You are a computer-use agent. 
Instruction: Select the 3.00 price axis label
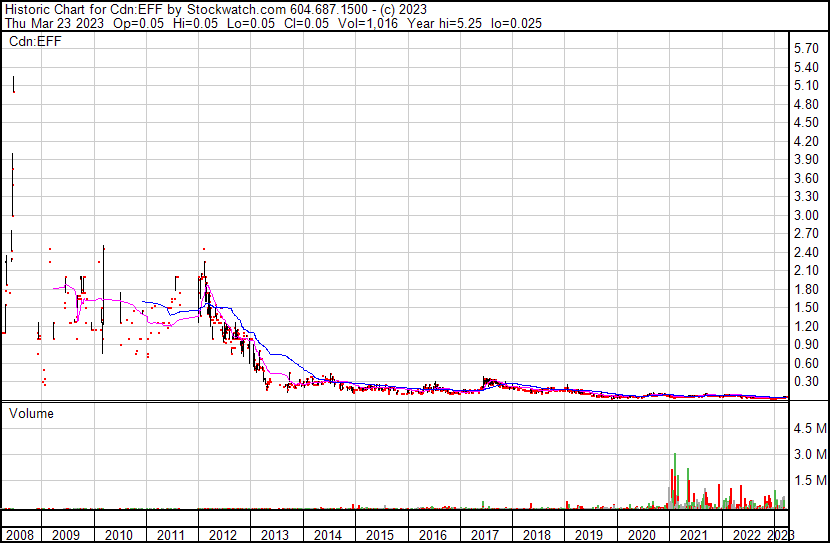click(806, 215)
